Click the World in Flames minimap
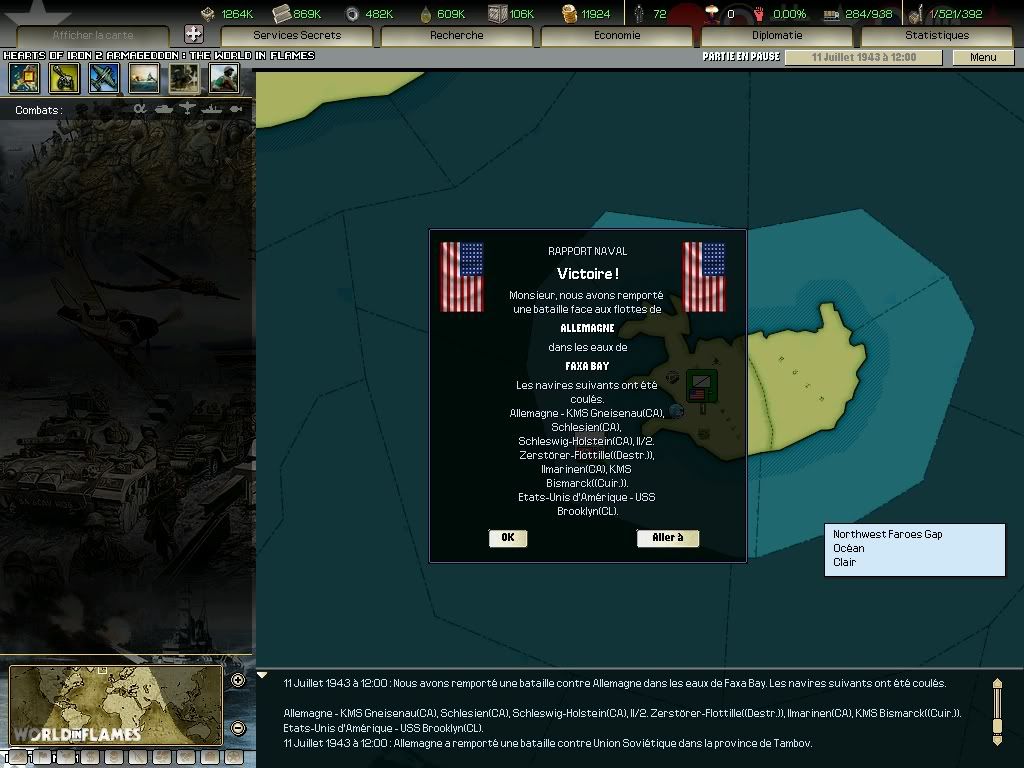 coord(116,705)
